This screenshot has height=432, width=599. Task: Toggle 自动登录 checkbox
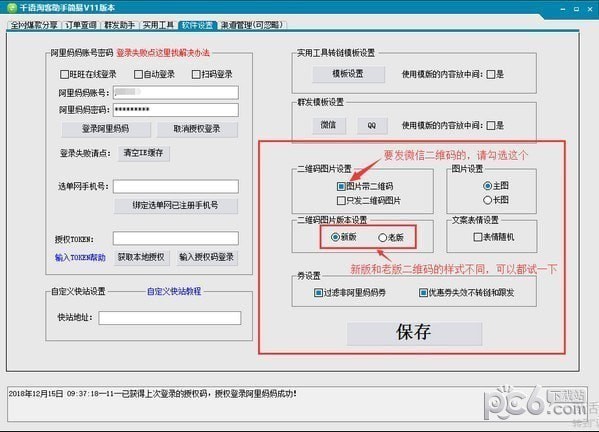138,74
